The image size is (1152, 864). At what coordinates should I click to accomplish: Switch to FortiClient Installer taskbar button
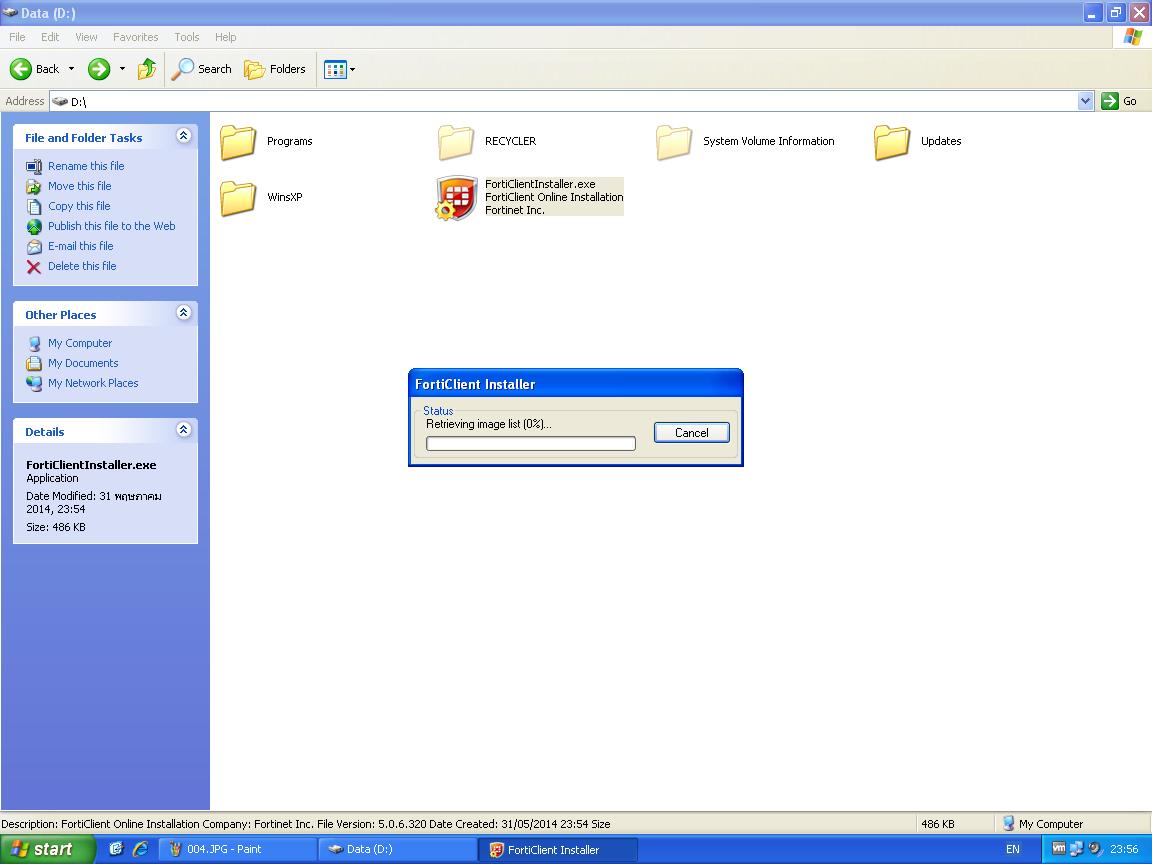[x=557, y=849]
